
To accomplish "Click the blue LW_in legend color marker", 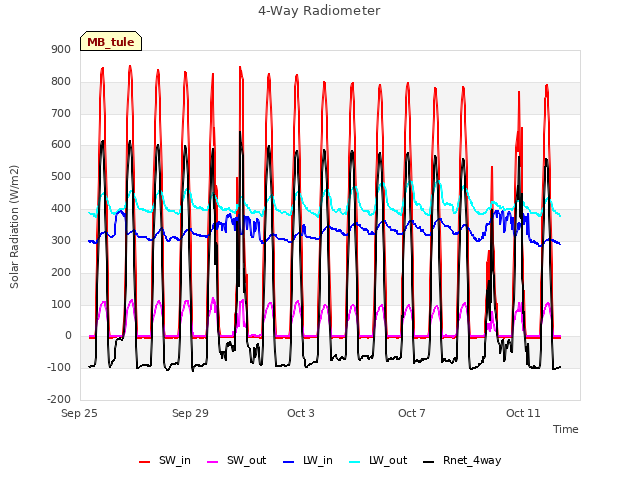I will (x=289, y=462).
